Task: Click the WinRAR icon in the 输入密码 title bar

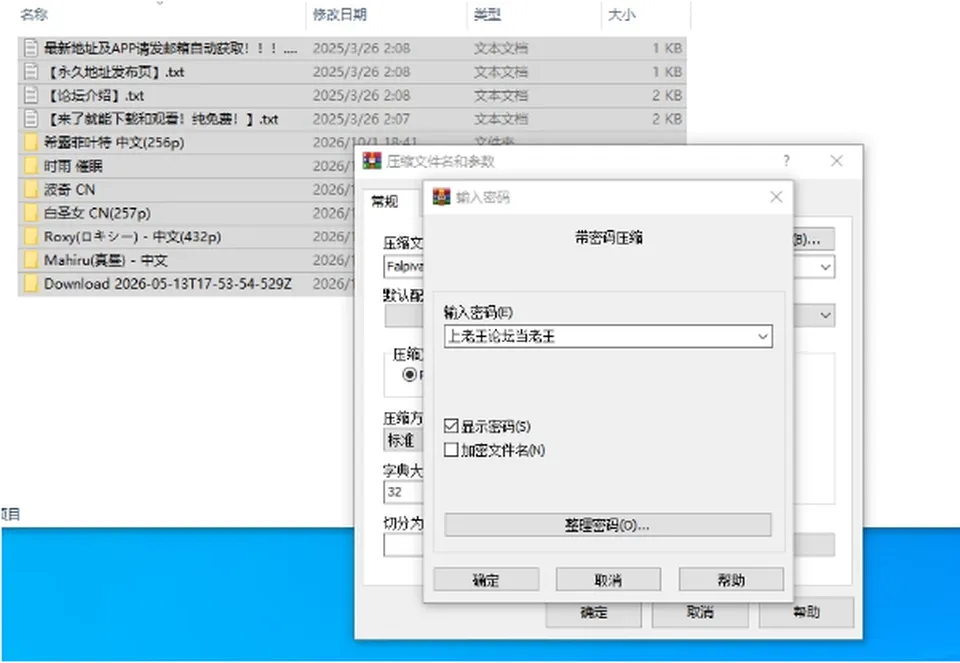Action: 441,197
